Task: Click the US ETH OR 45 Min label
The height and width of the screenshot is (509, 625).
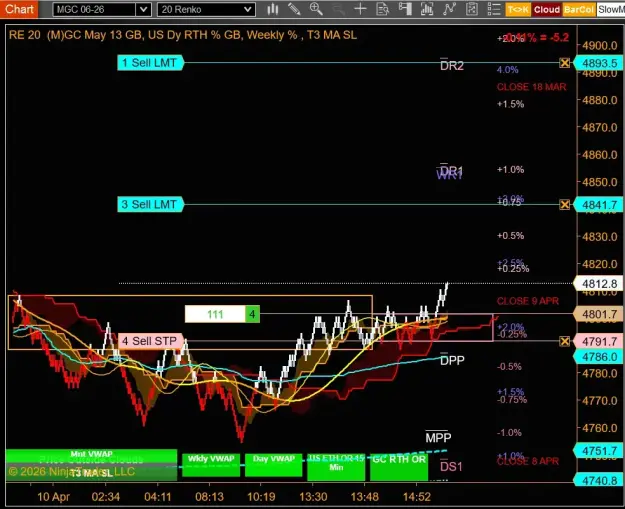Action: (x=336, y=466)
